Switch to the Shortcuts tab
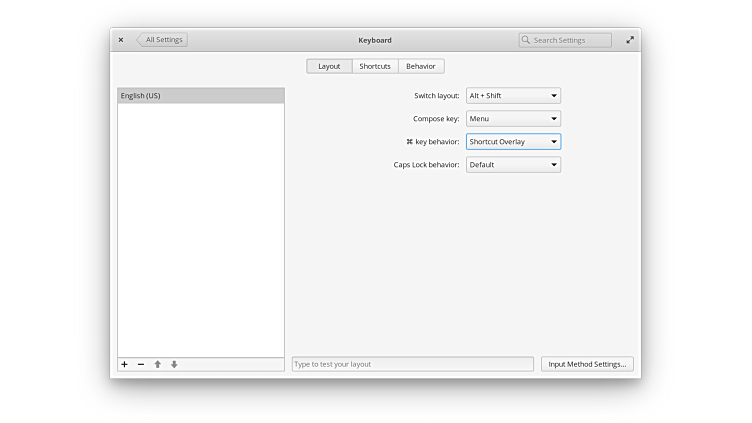The image size is (752, 423). point(375,66)
